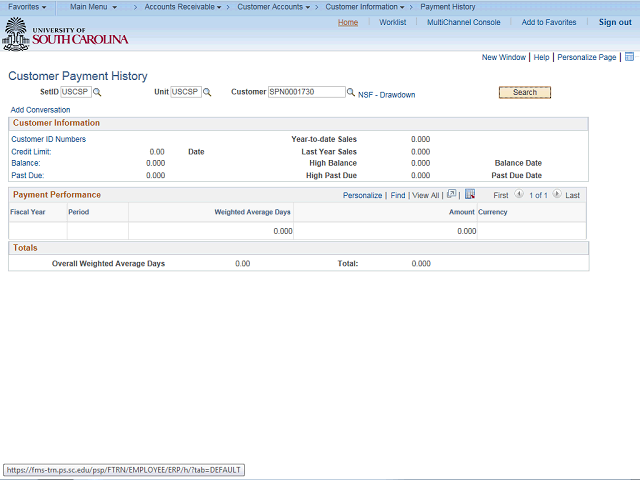Show next row arrow in Payment Performance
This screenshot has width=640, height=480.
[x=557, y=194]
